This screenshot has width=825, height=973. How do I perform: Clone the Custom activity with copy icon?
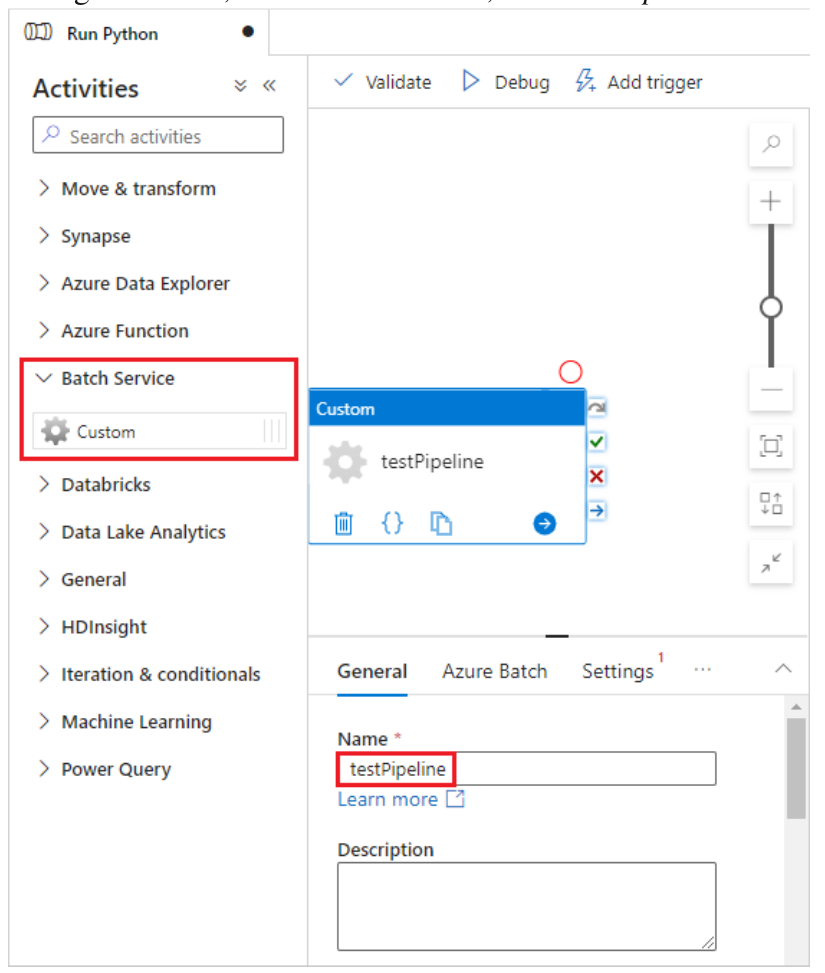click(441, 523)
